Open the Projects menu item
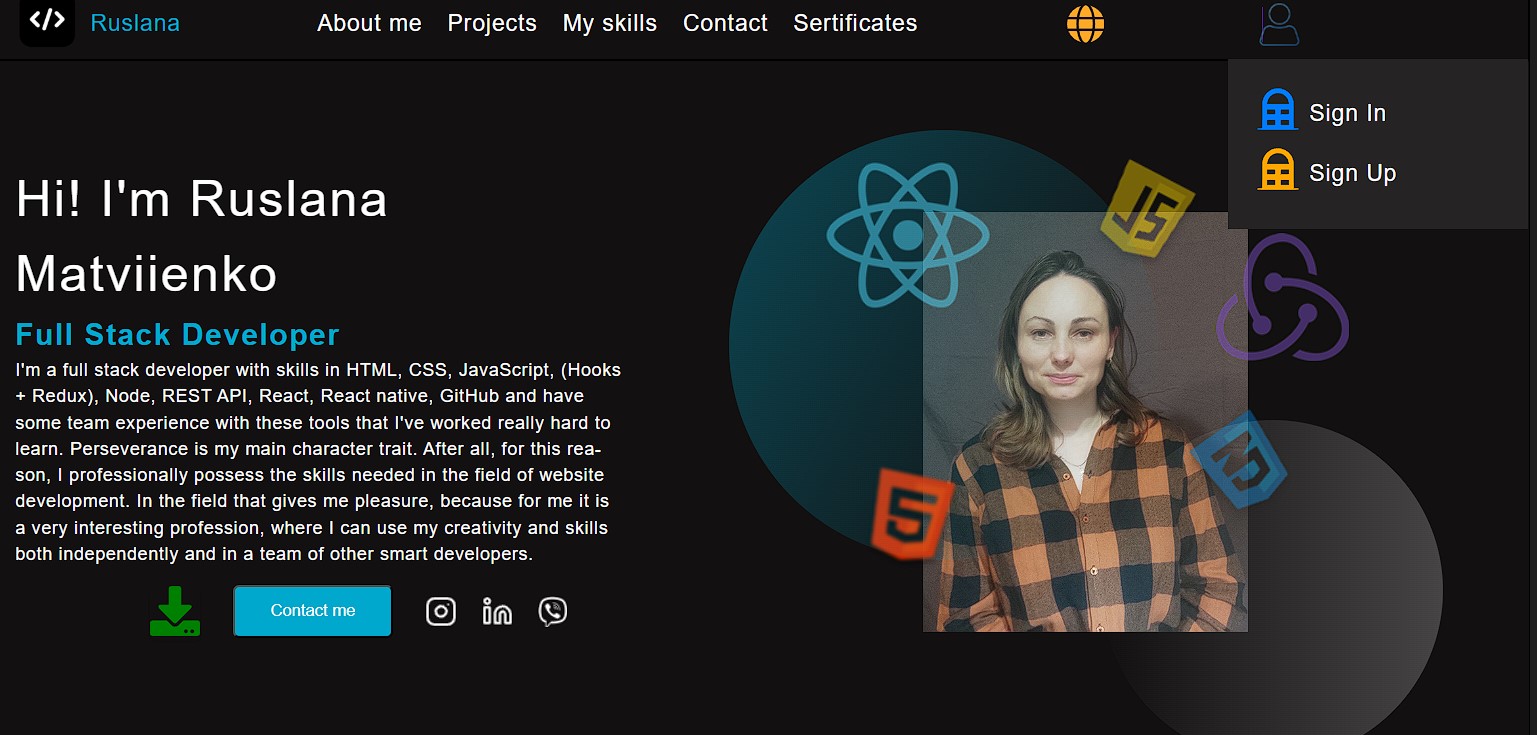 492,23
